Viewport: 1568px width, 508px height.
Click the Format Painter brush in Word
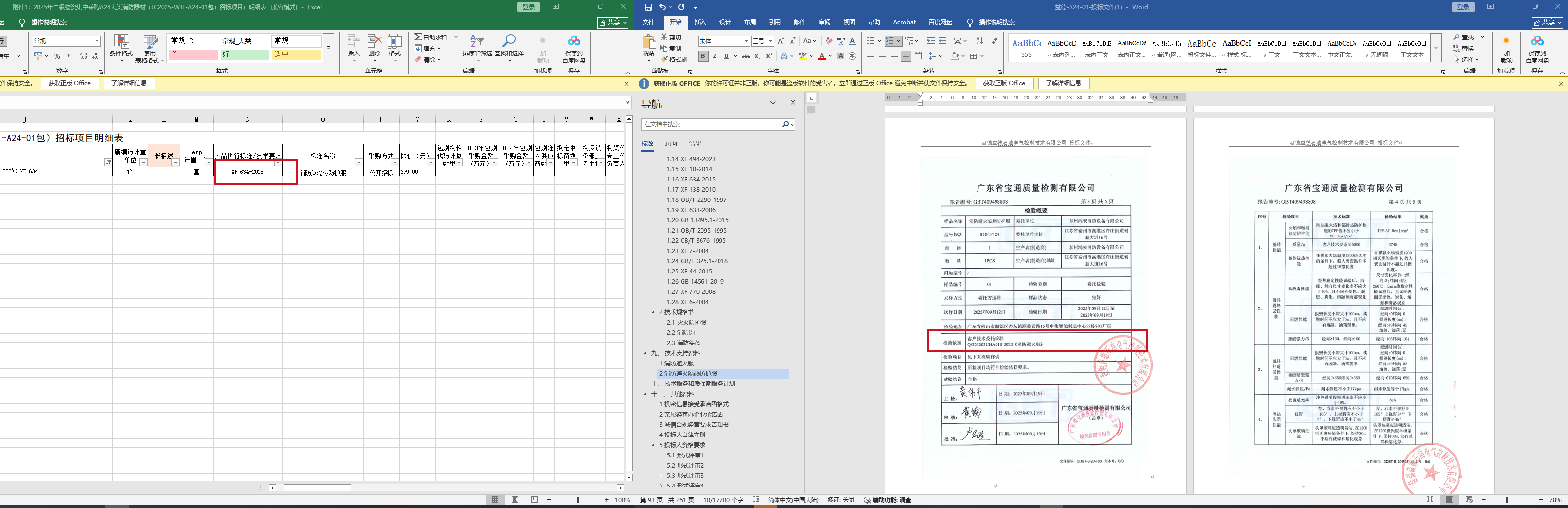pos(674,60)
